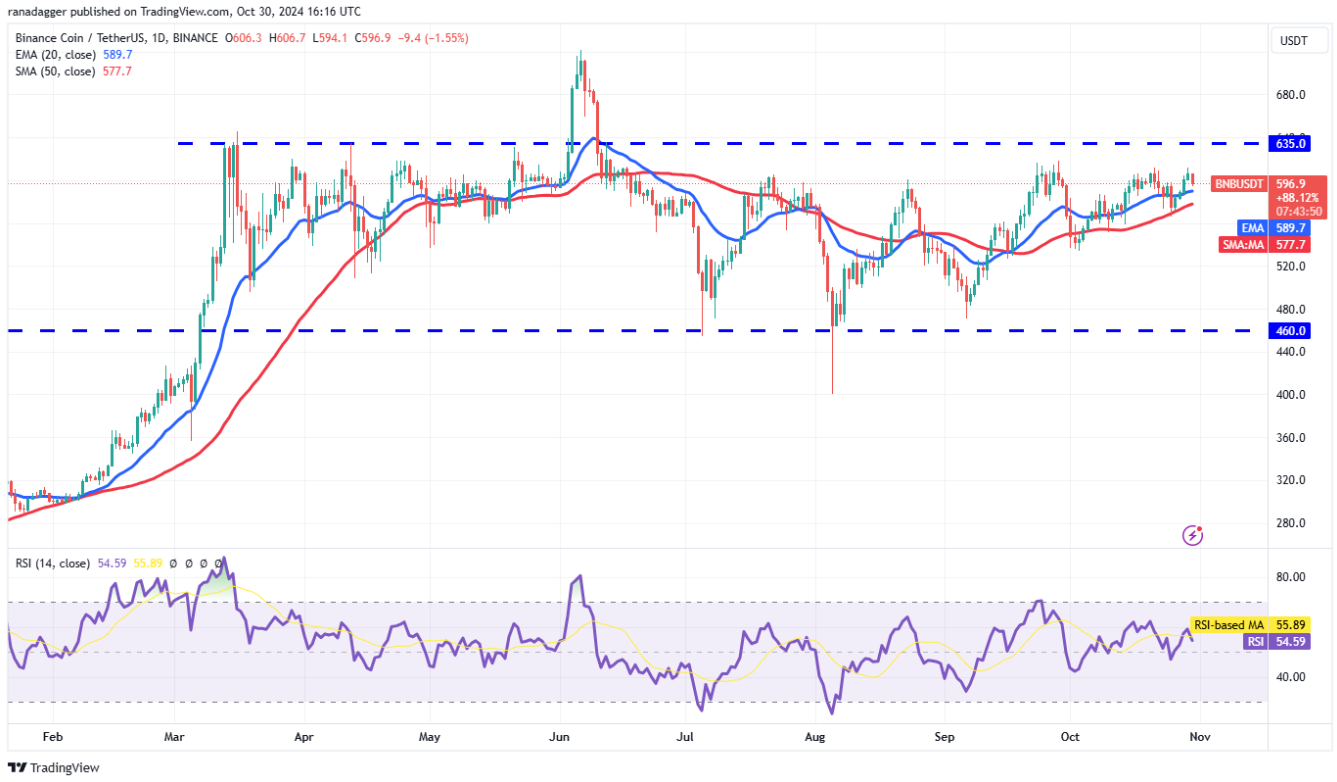This screenshot has width=1337, height=782.
Task: Click the Sep label on time axis
Action: tap(945, 736)
